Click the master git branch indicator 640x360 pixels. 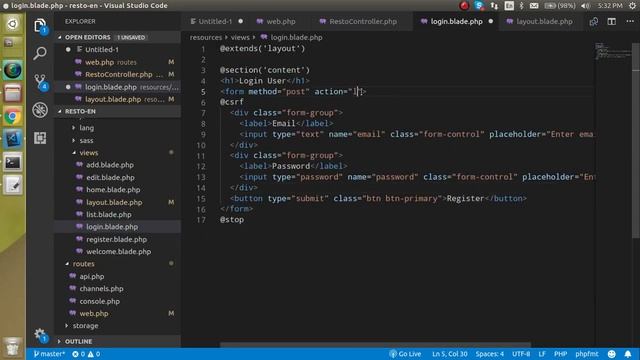click(x=49, y=354)
